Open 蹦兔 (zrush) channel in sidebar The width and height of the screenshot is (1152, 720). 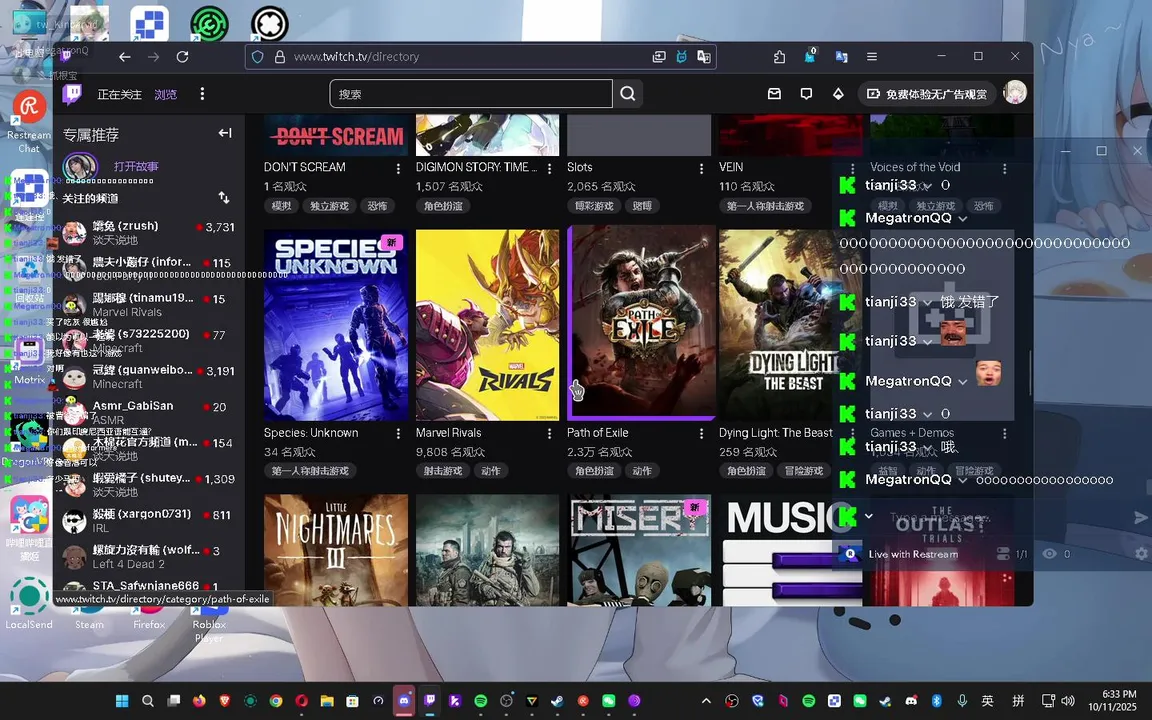click(149, 232)
